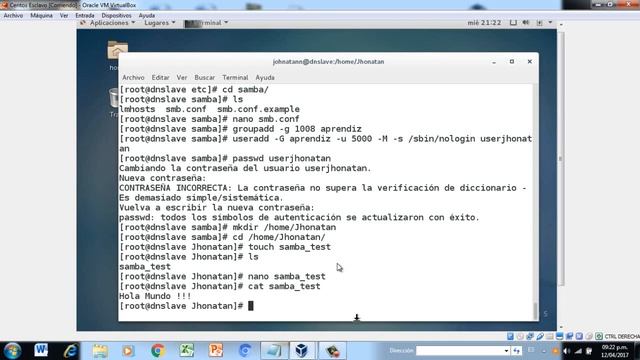The image size is (640, 360).
Task: Open the VirtualBox network adapter indicator
Action: coord(530,336)
